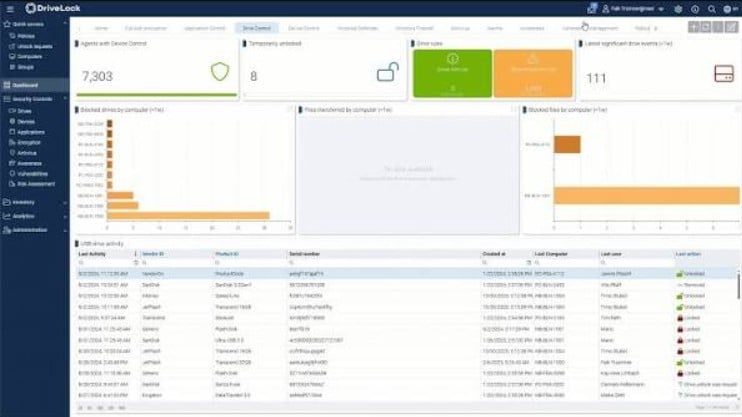Switch to the Windows Firewall tab
The width and height of the screenshot is (742, 417).
coord(414,28)
